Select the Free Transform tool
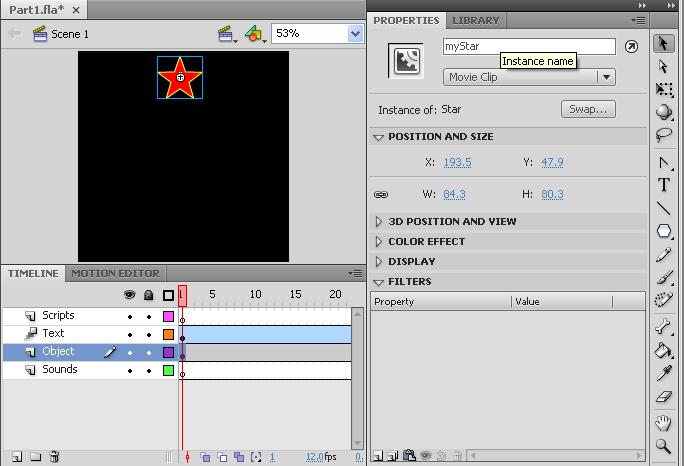 (x=663, y=89)
